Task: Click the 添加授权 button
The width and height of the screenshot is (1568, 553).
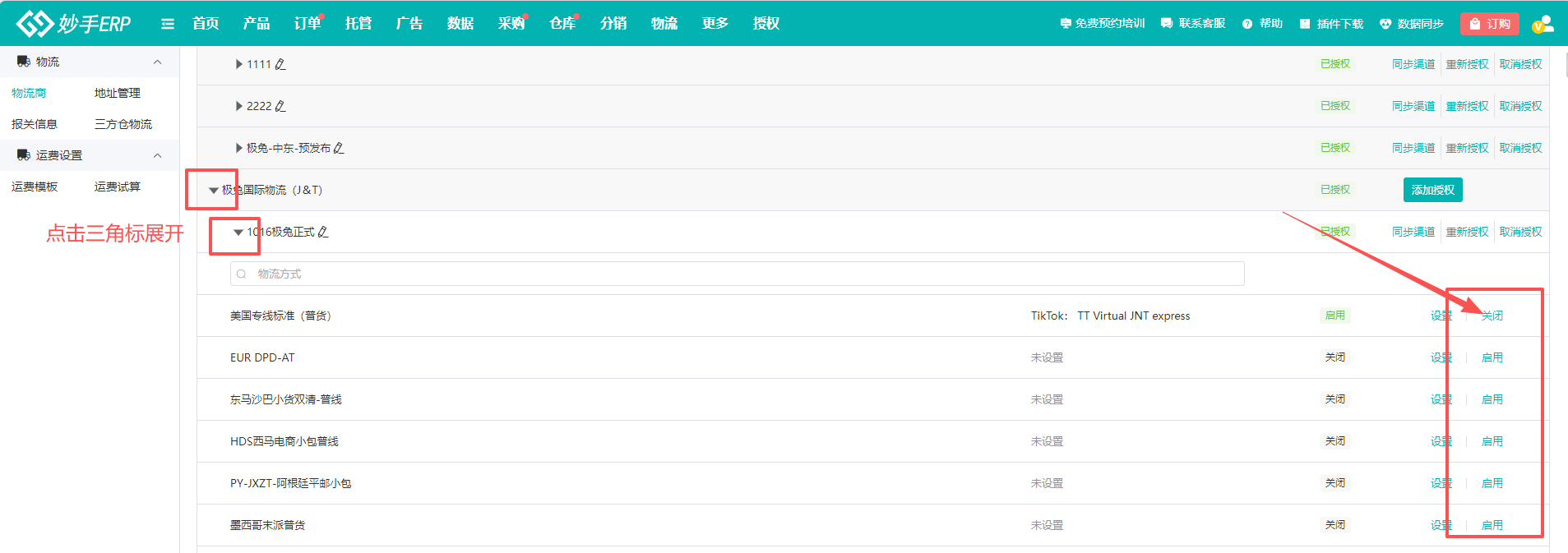Action: 1432,190
